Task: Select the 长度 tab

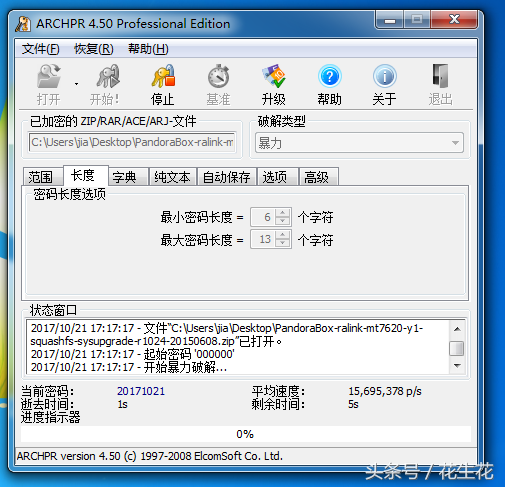Action: click(86, 175)
